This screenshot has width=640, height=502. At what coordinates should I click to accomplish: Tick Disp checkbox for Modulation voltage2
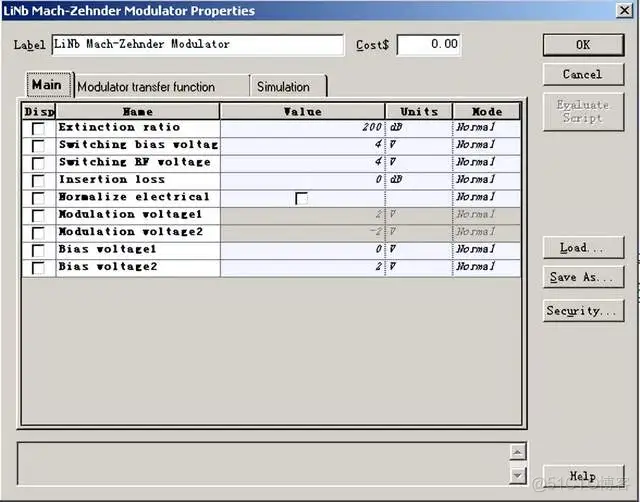(x=38, y=233)
